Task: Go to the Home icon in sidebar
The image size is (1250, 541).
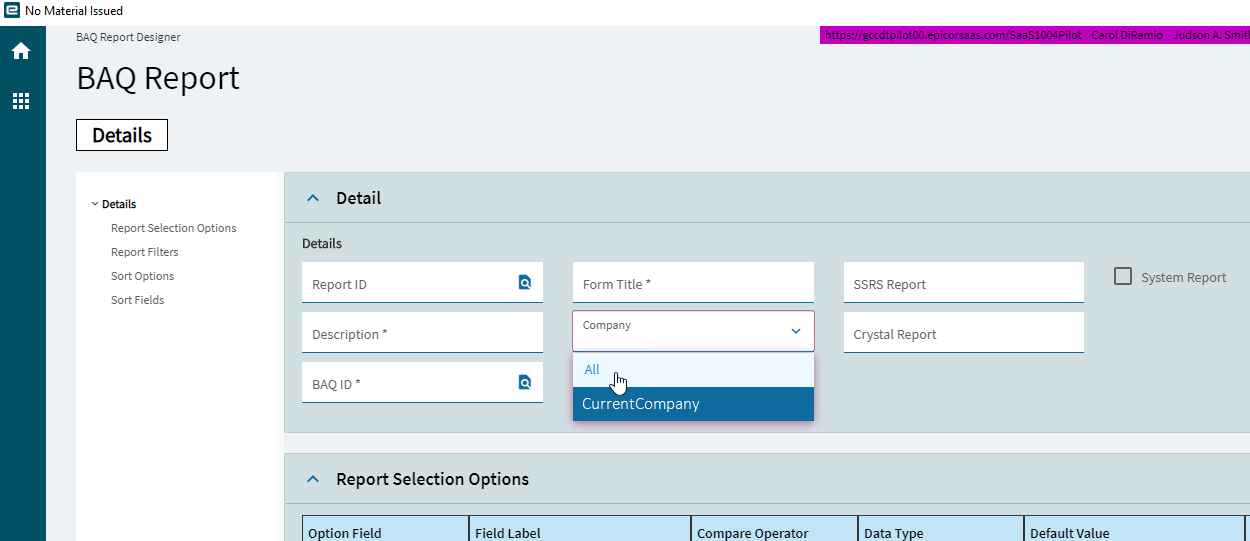Action: click(x=21, y=51)
